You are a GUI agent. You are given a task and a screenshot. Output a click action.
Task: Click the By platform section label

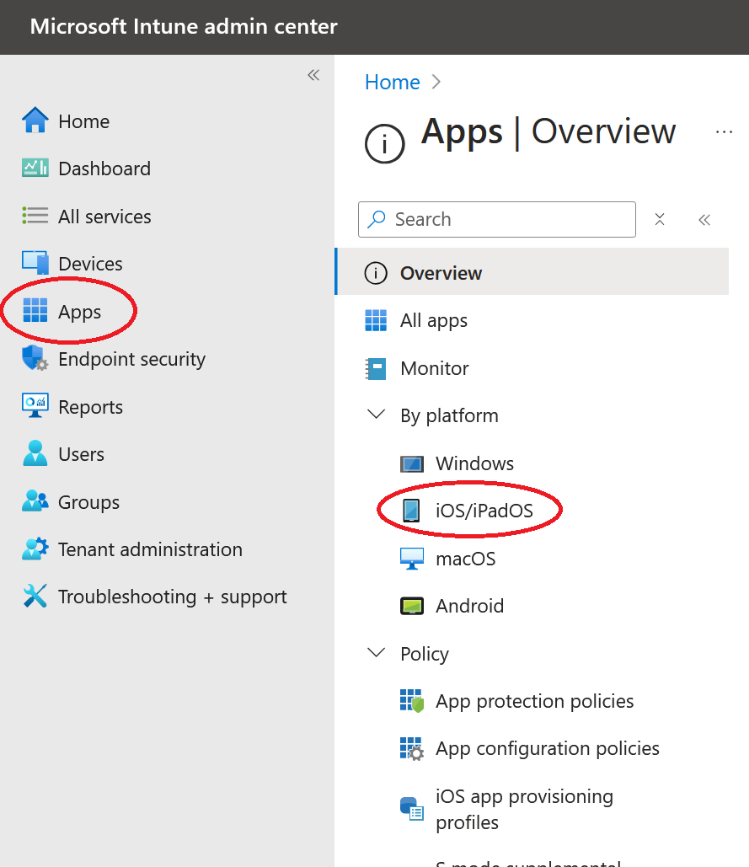point(449,416)
